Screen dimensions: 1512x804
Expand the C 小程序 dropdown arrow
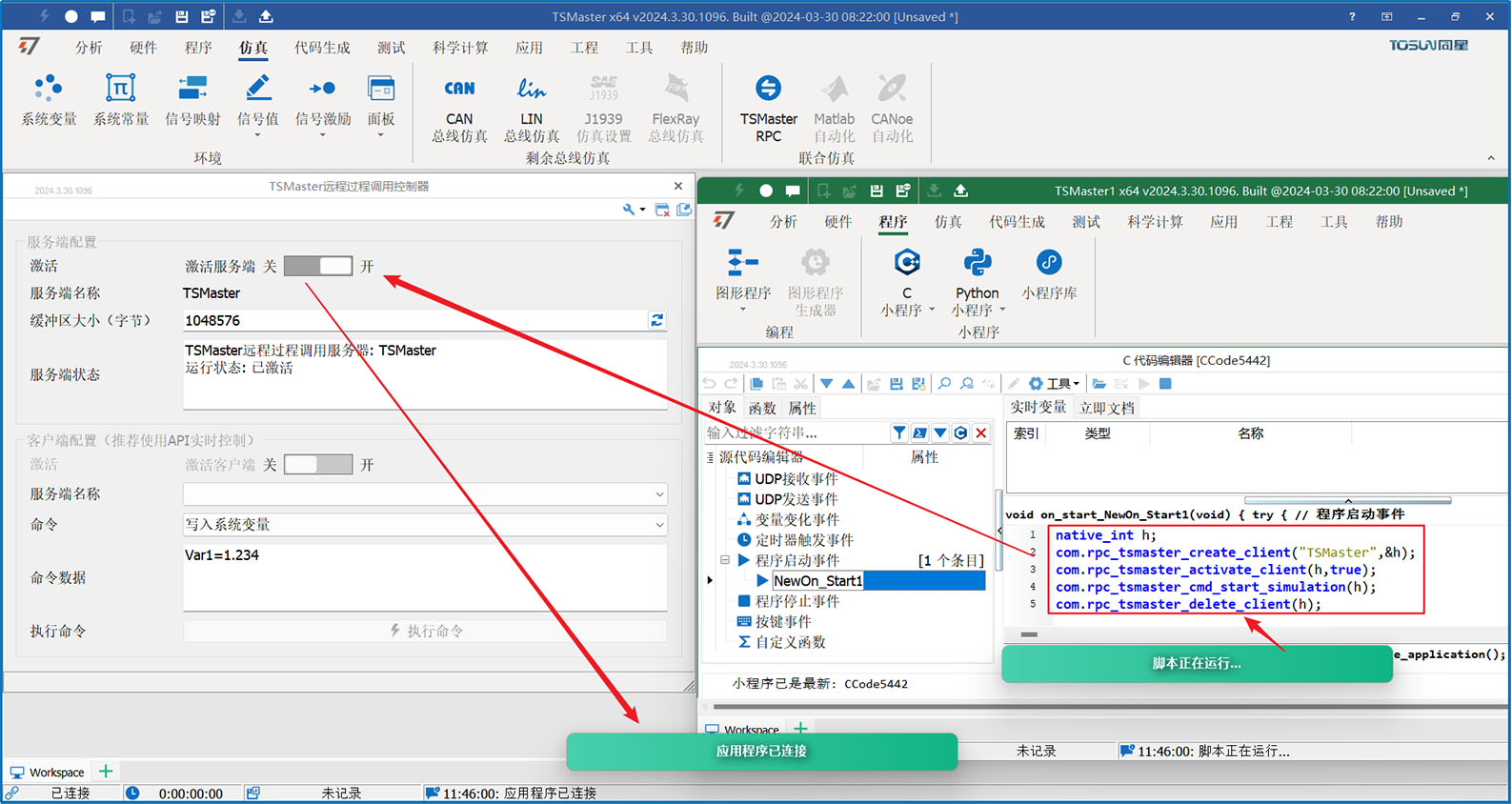[x=931, y=310]
